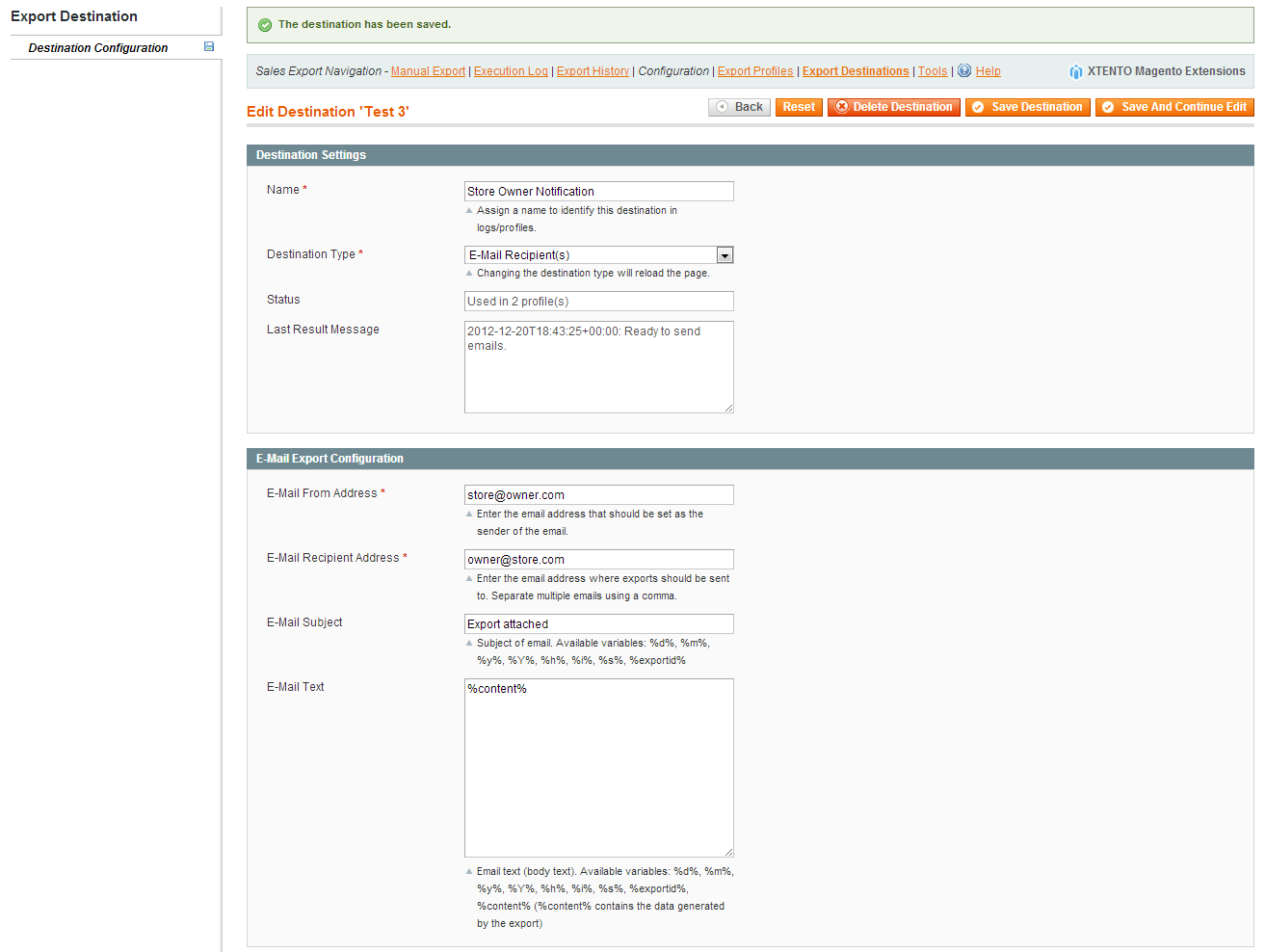Click Save Destination button

click(1027, 107)
